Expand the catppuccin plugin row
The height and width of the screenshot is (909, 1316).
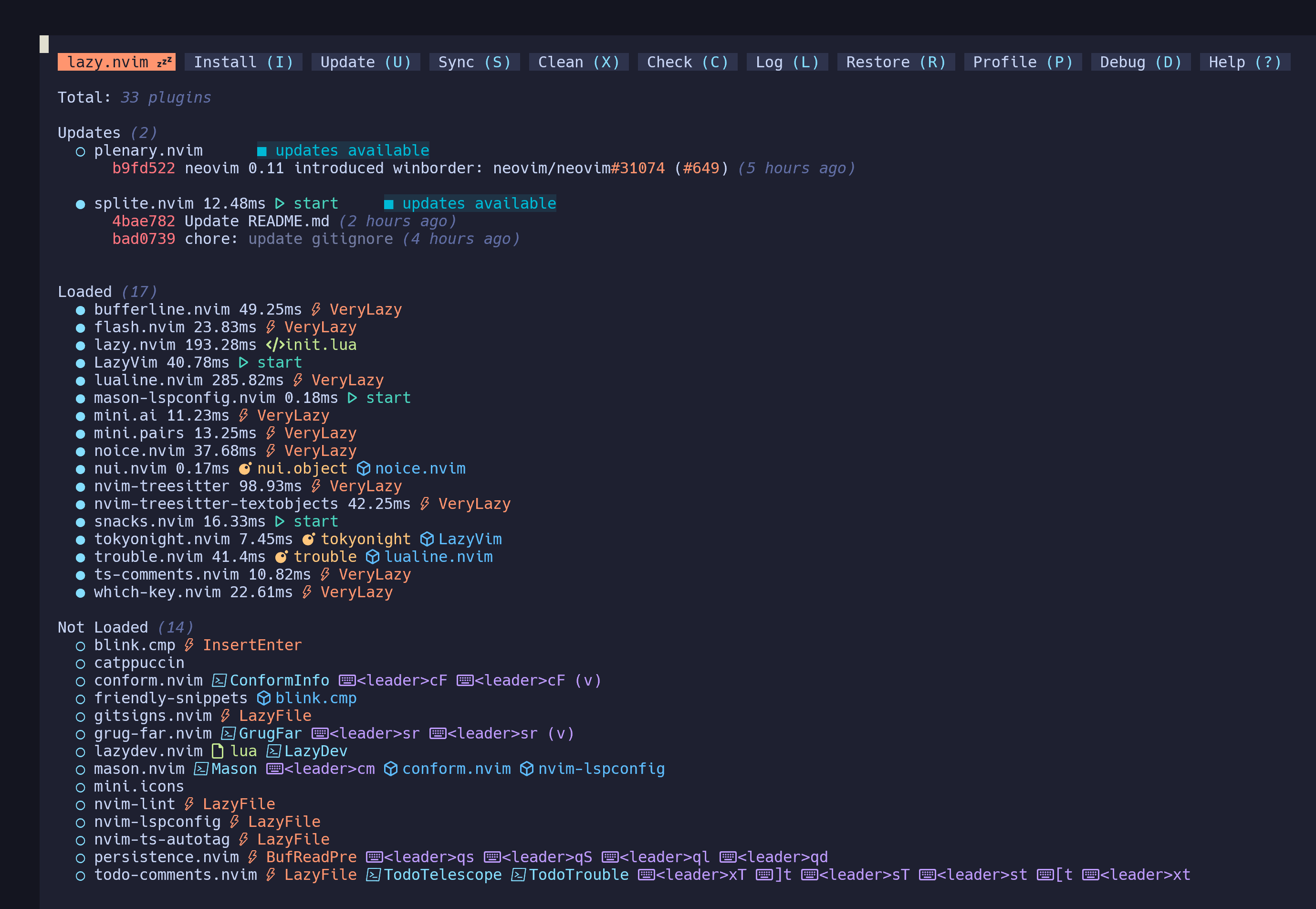click(x=130, y=662)
